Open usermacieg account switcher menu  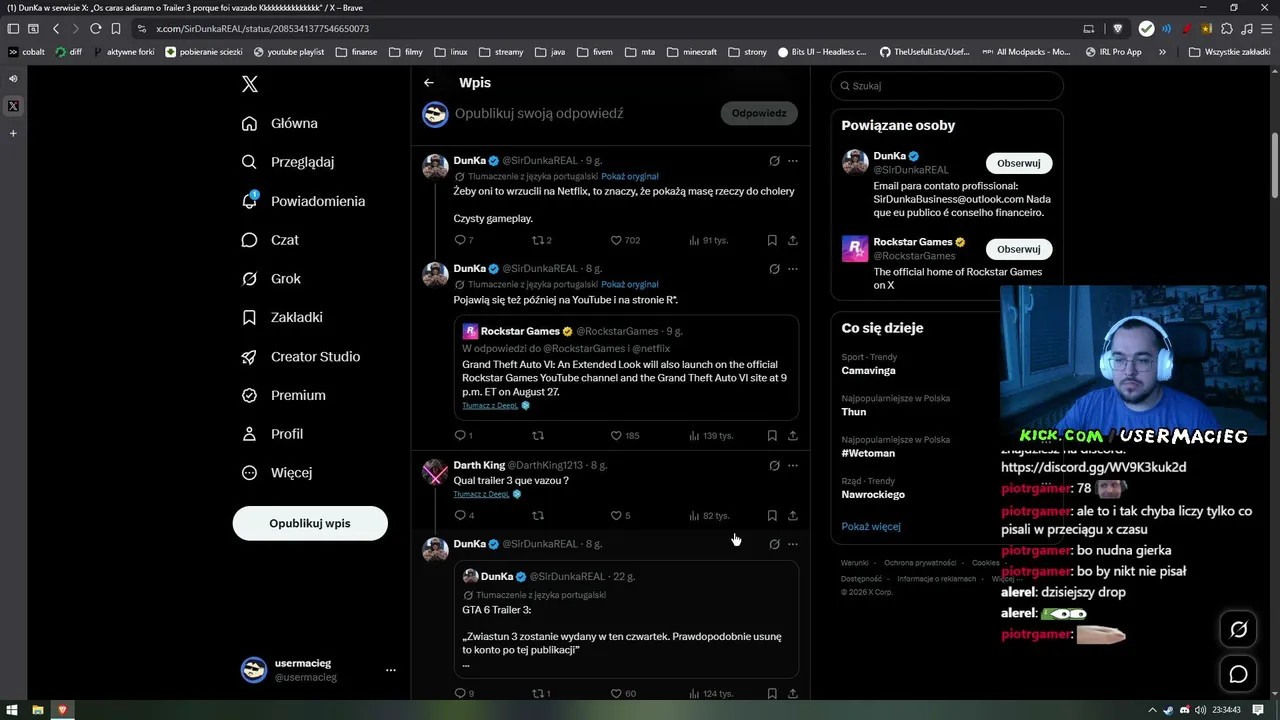click(320, 670)
